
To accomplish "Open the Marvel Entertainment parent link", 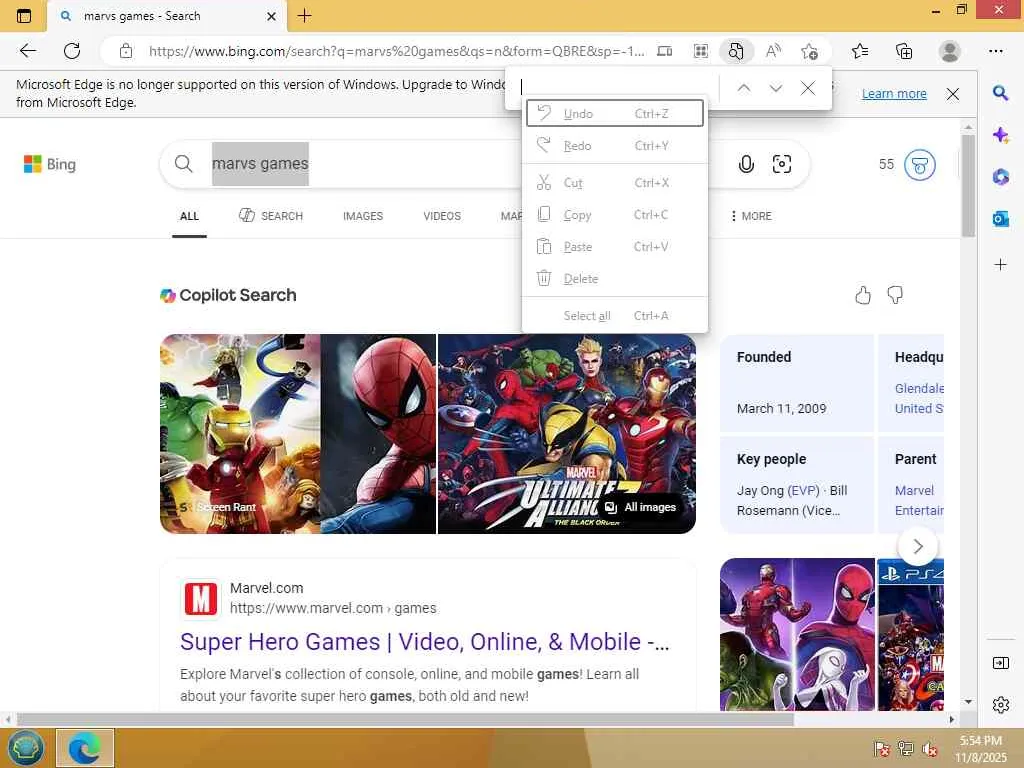I will pos(919,500).
